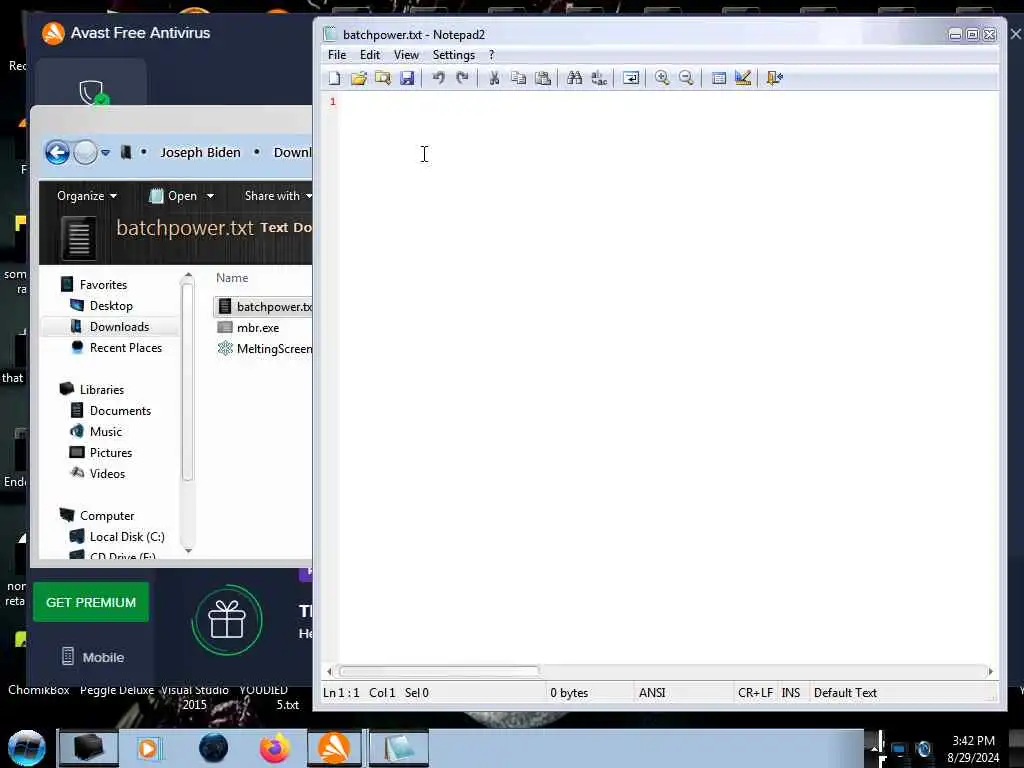Click the CR+LF line ending status entry
Screen dimensions: 1024x768
[755, 693]
